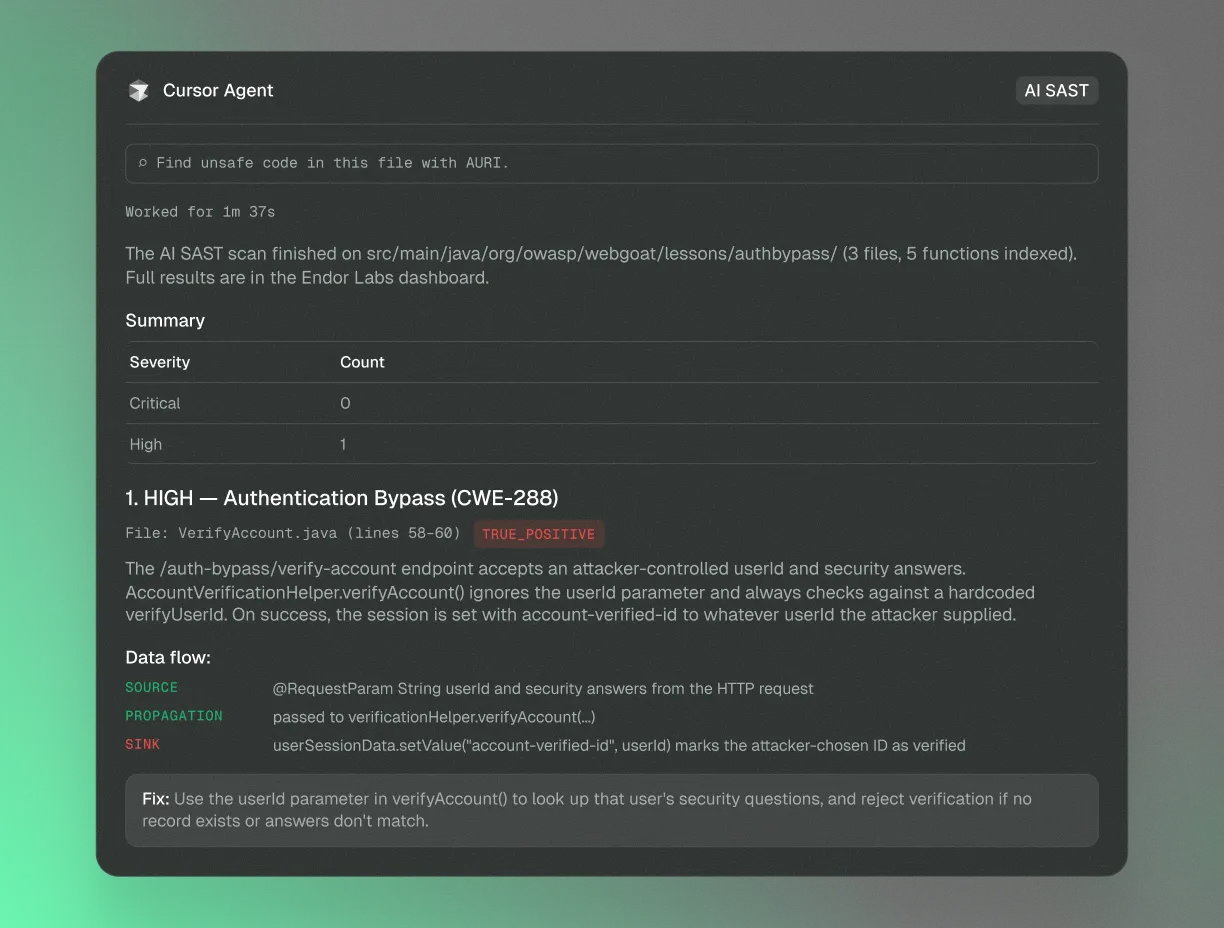
Task: Click the High count value 1
Action: coord(343,444)
